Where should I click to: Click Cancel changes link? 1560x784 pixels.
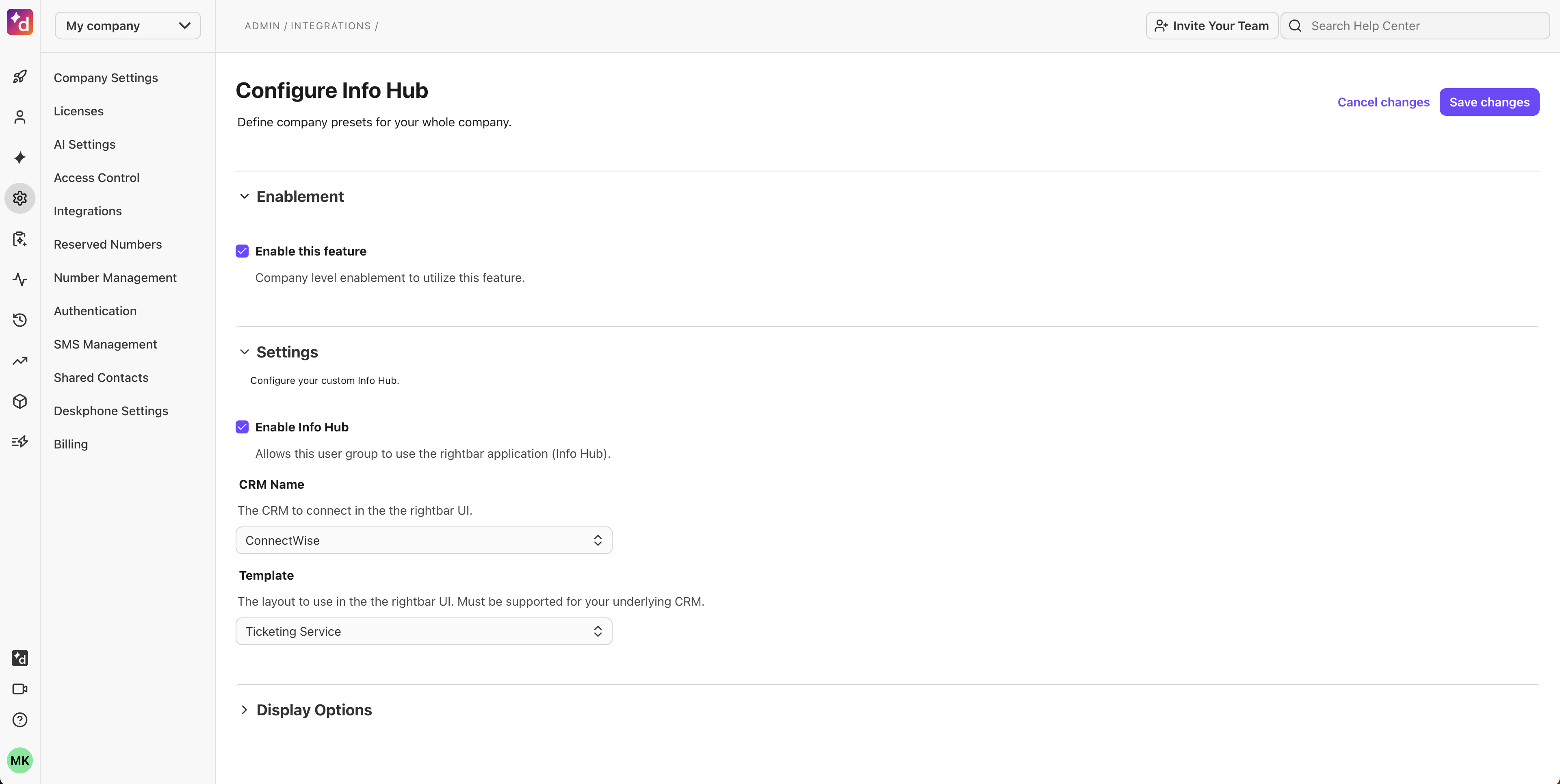[1383, 102]
